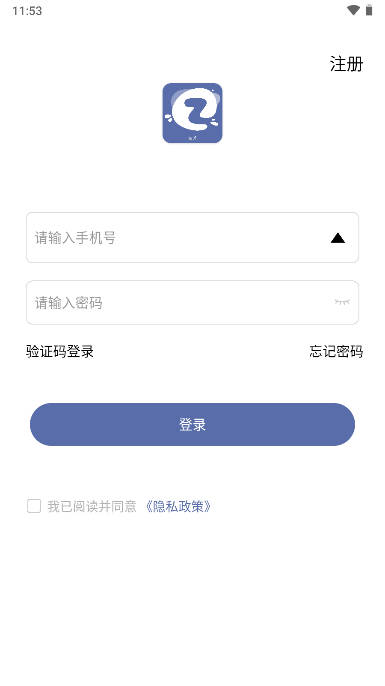This screenshot has width=385, height=686.
Task: Show password using the closed-eye icon
Action: pos(342,302)
